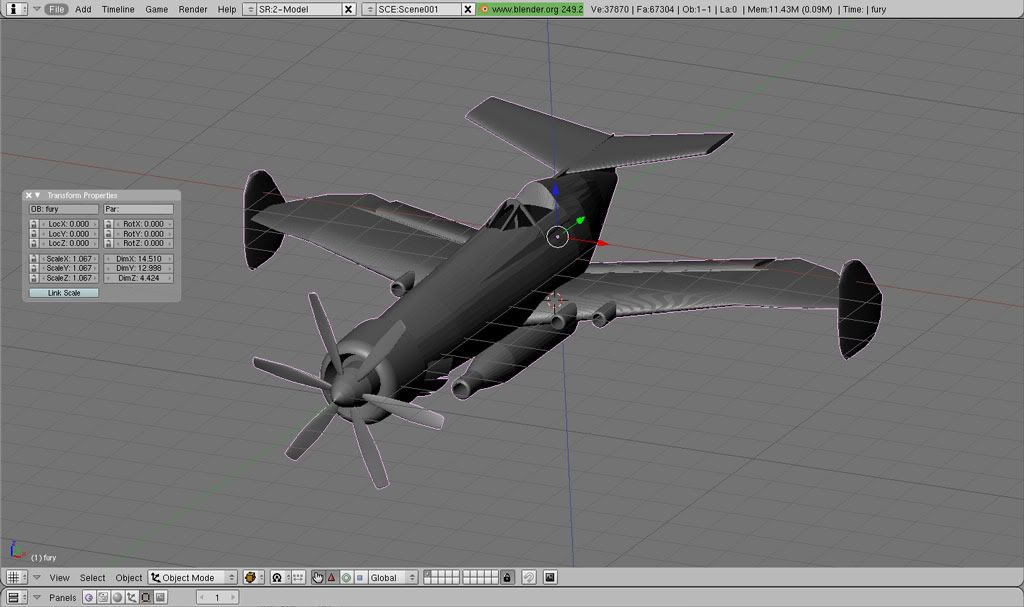This screenshot has height=607, width=1024.
Task: Edit the SR:2-Model screen name field
Action: [298, 9]
